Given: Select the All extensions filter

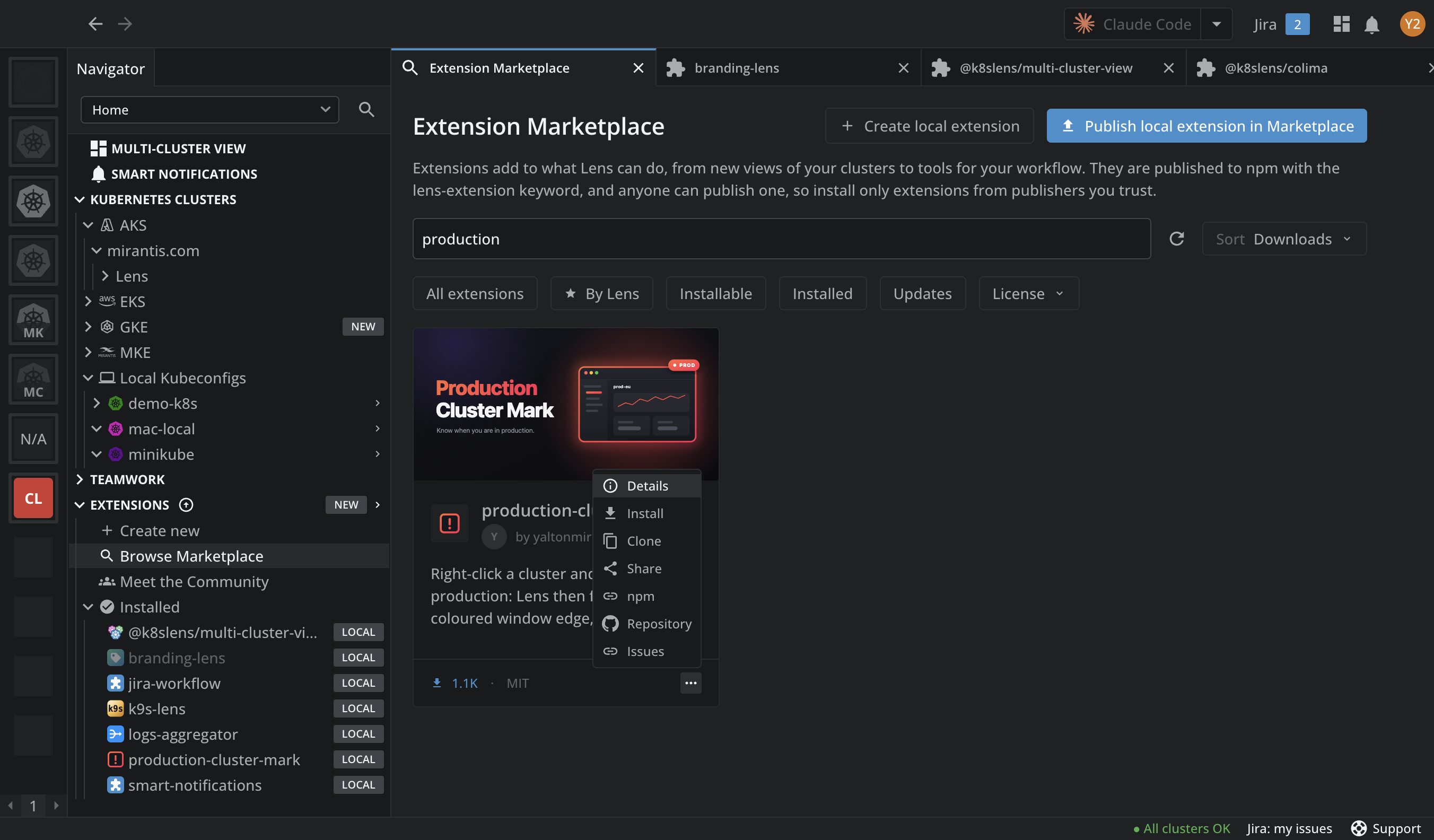Looking at the screenshot, I should 475,294.
